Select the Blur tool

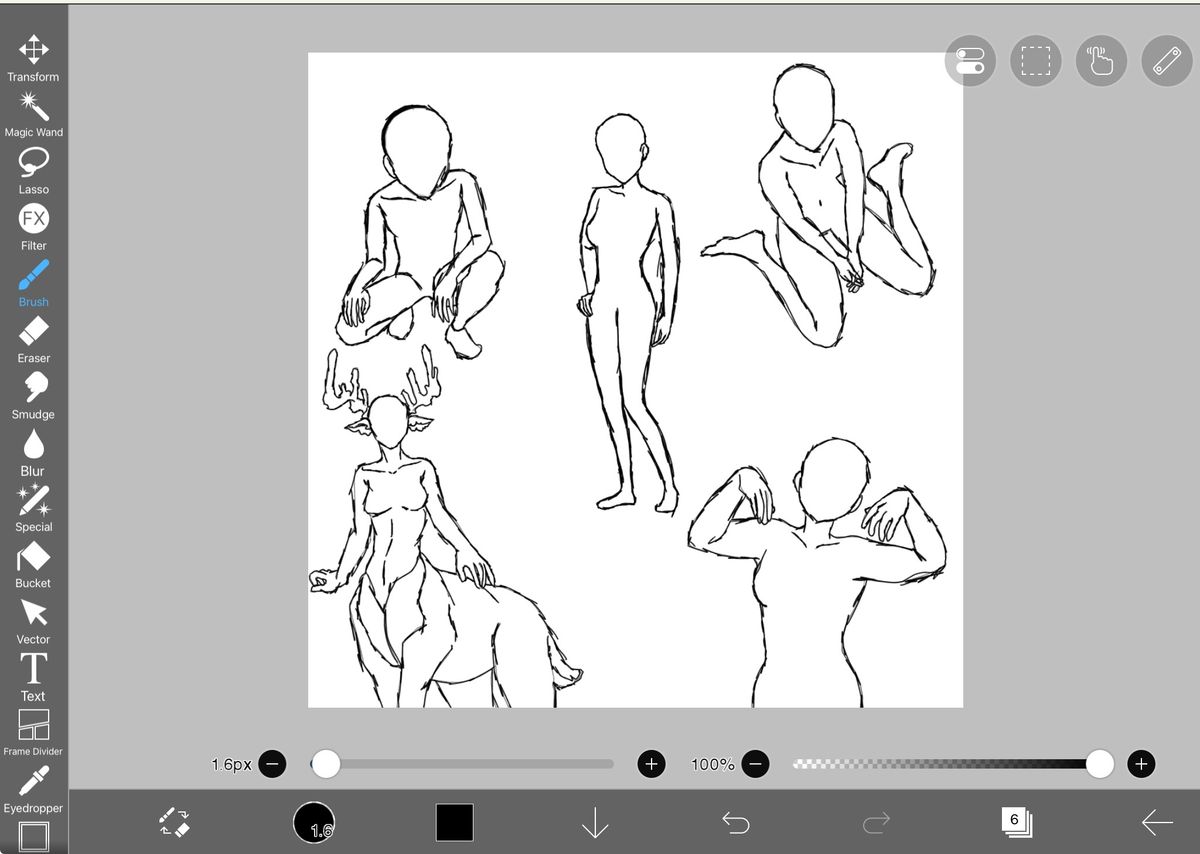[33, 452]
